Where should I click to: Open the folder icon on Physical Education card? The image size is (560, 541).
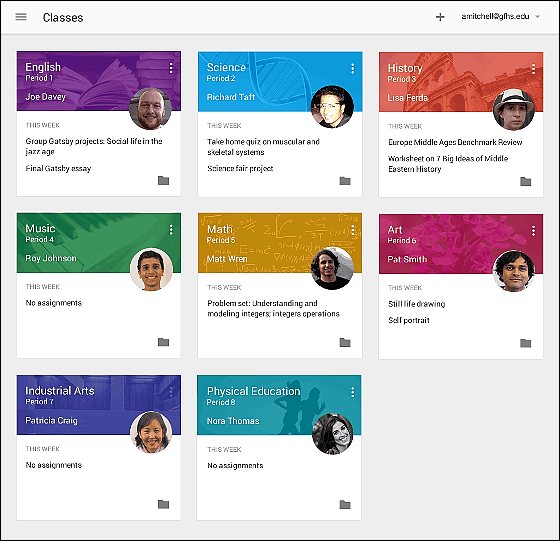[x=345, y=504]
